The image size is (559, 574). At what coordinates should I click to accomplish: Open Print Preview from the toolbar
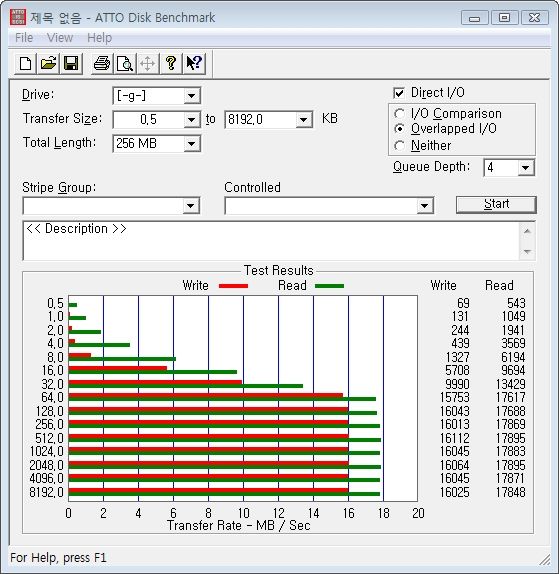click(125, 64)
